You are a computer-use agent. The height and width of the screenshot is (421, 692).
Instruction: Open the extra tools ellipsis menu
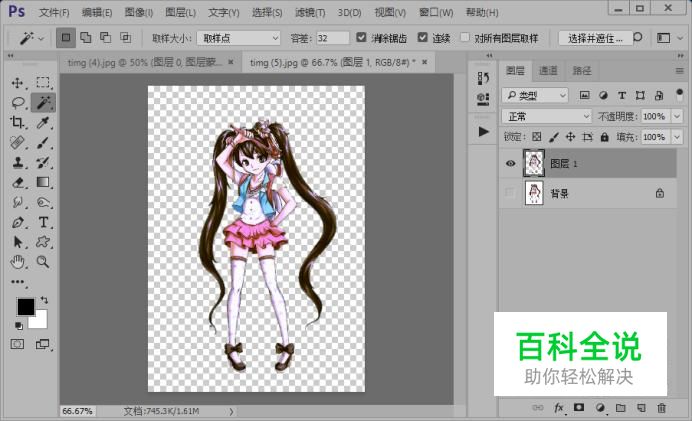(x=18, y=282)
